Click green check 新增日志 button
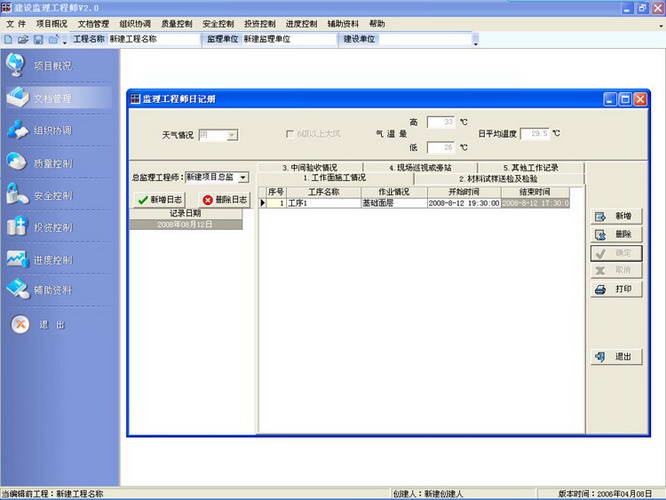Viewport: 666px width, 500px height. pyautogui.click(x=160, y=200)
